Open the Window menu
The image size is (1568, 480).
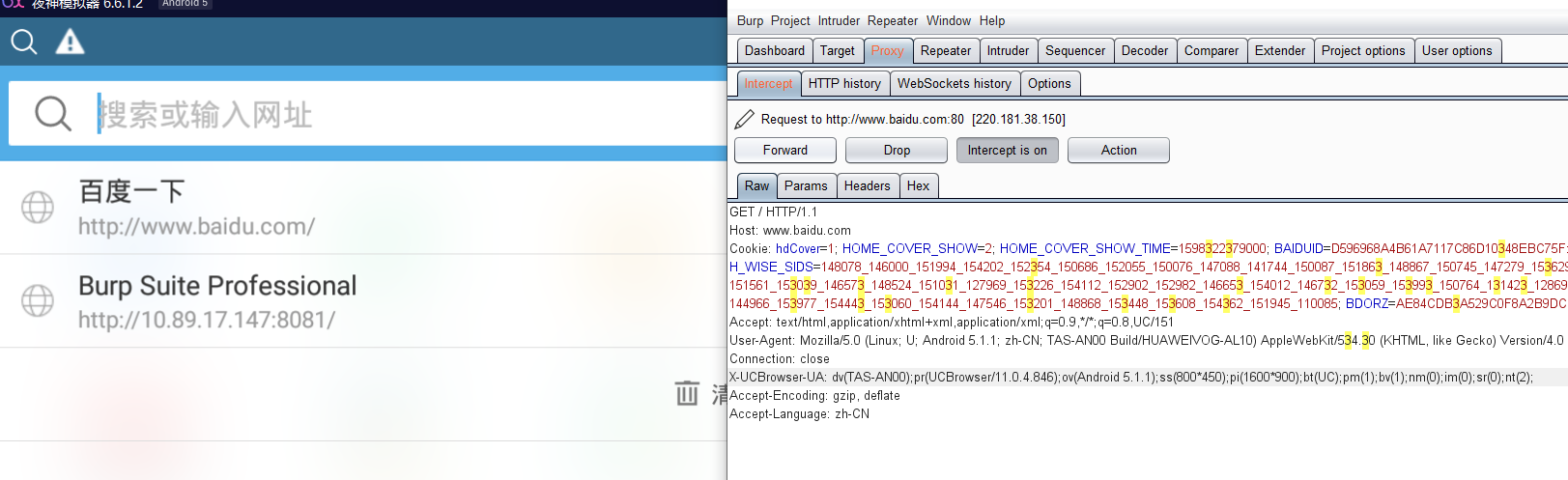point(949,20)
